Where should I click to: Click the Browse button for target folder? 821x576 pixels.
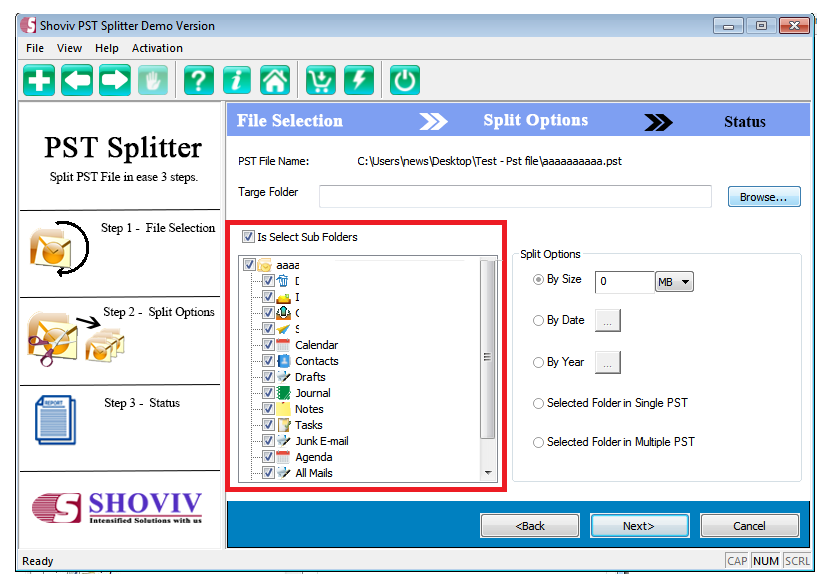click(763, 196)
